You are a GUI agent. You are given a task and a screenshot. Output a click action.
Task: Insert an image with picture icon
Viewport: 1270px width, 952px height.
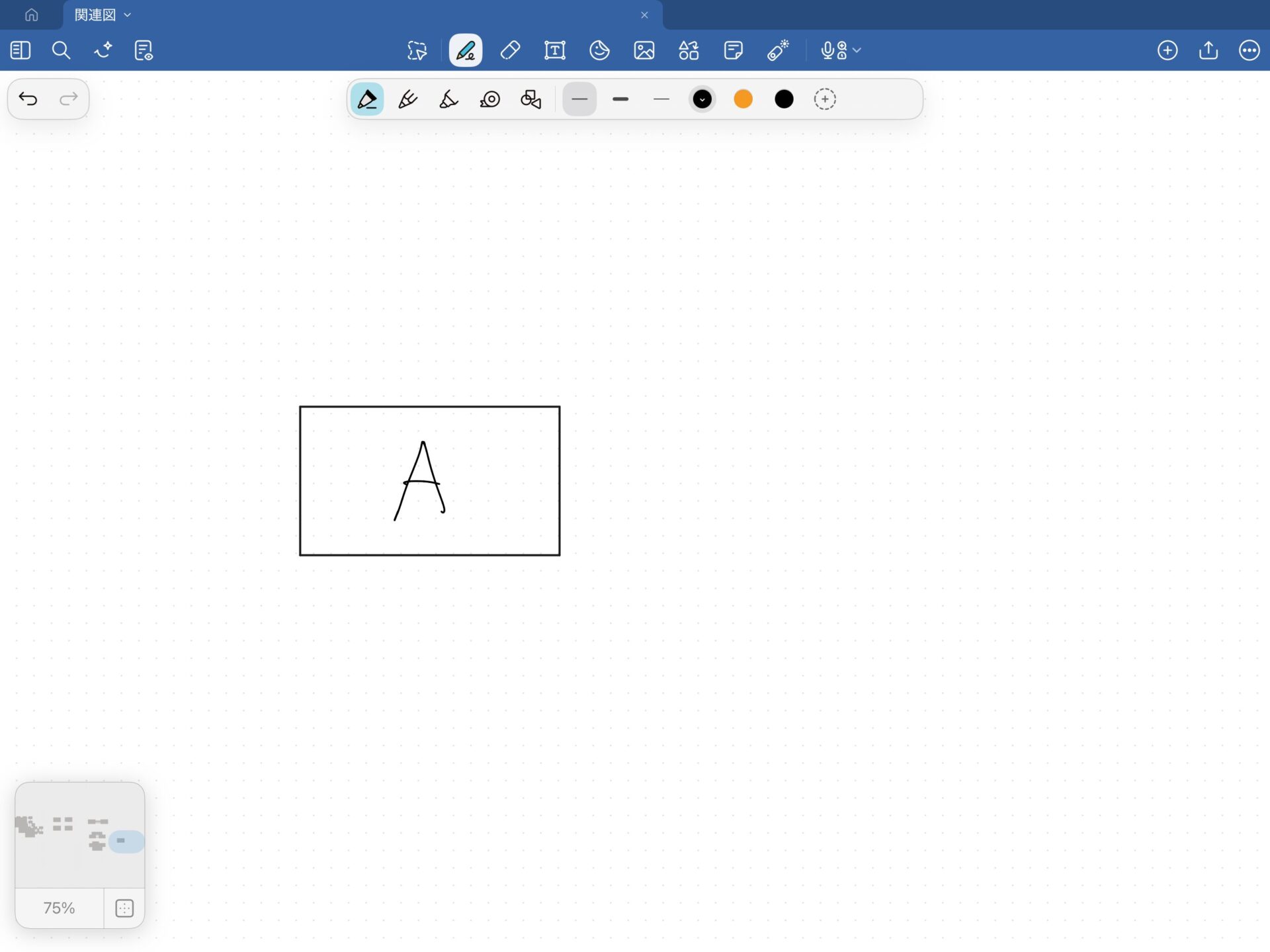tap(644, 50)
